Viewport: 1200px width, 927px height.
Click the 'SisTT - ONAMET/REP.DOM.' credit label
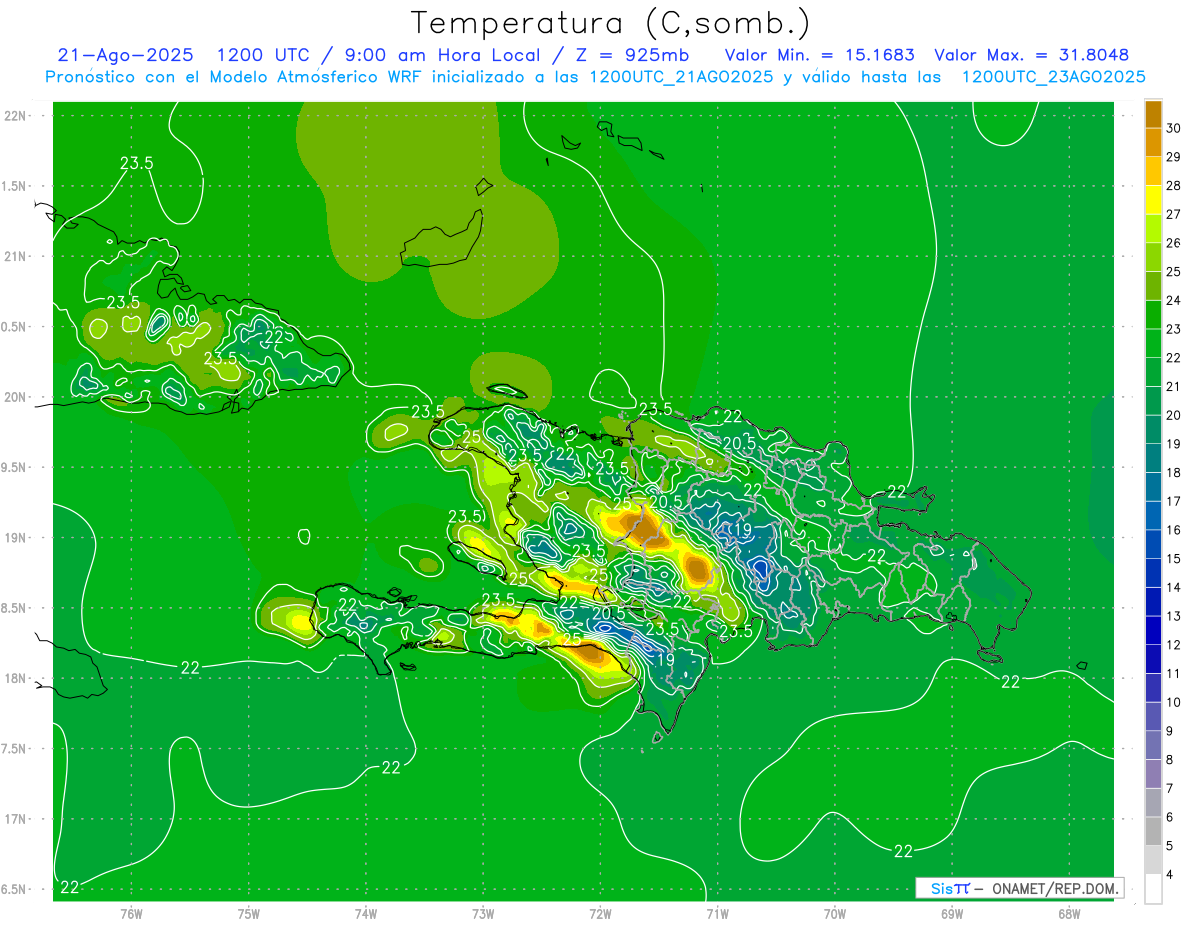click(1019, 888)
